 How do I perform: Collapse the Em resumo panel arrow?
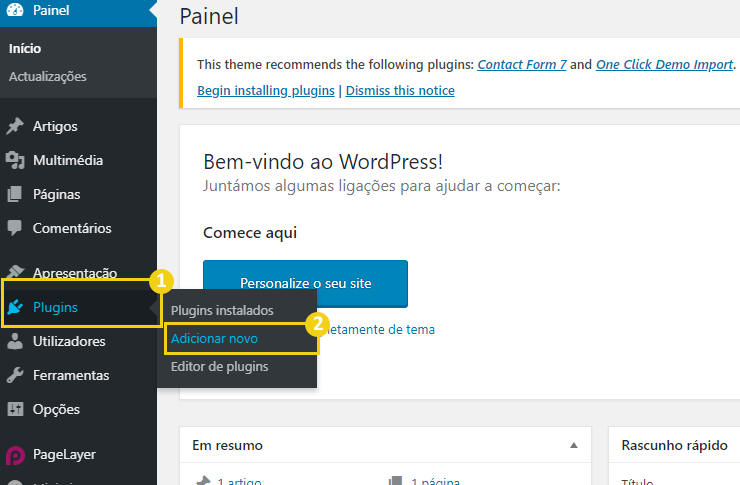573,445
